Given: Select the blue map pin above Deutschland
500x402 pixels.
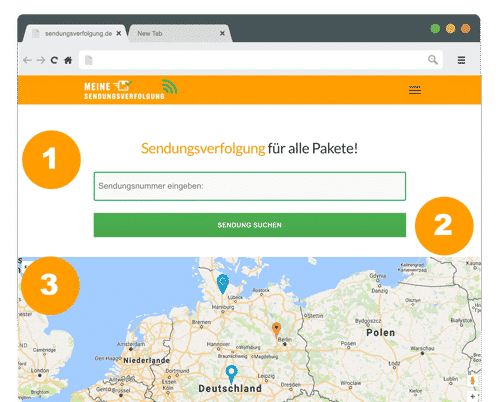Looking at the screenshot, I should (x=231, y=374).
